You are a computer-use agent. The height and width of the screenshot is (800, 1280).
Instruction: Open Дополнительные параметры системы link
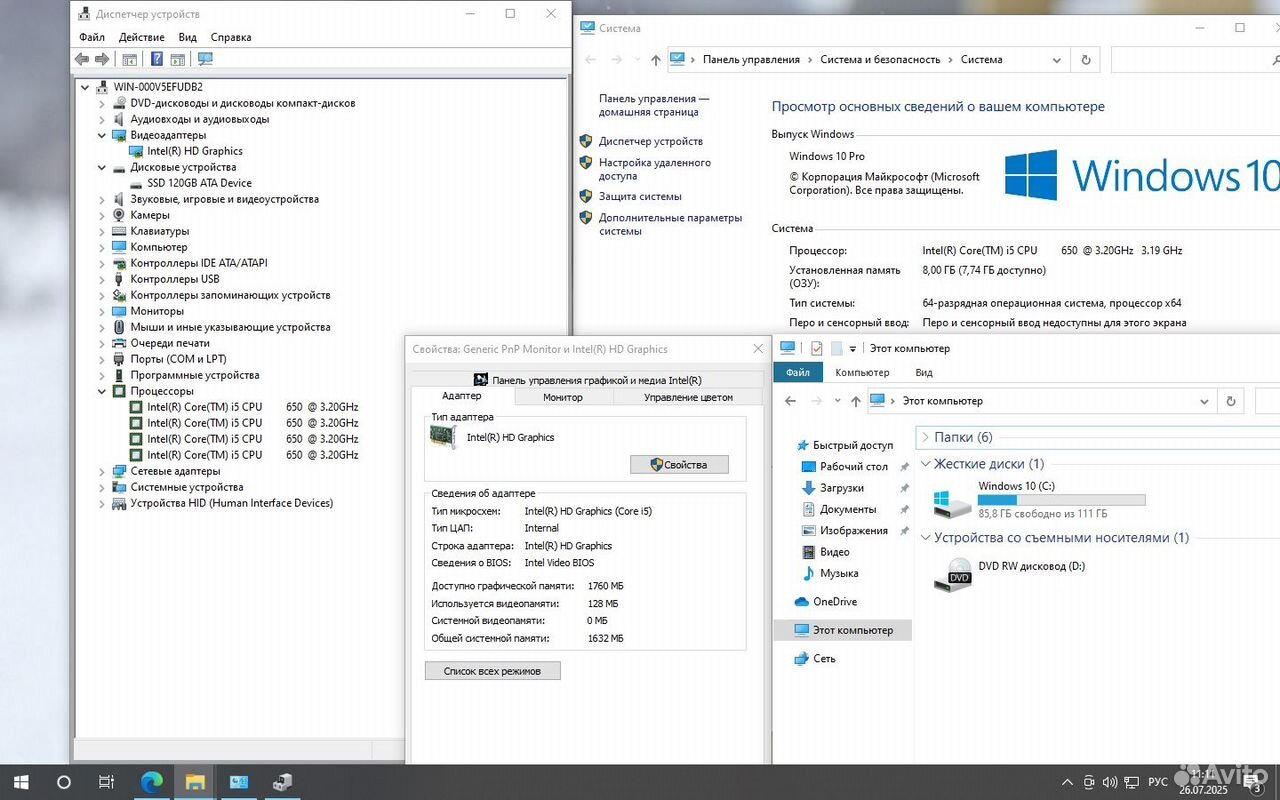click(x=671, y=224)
